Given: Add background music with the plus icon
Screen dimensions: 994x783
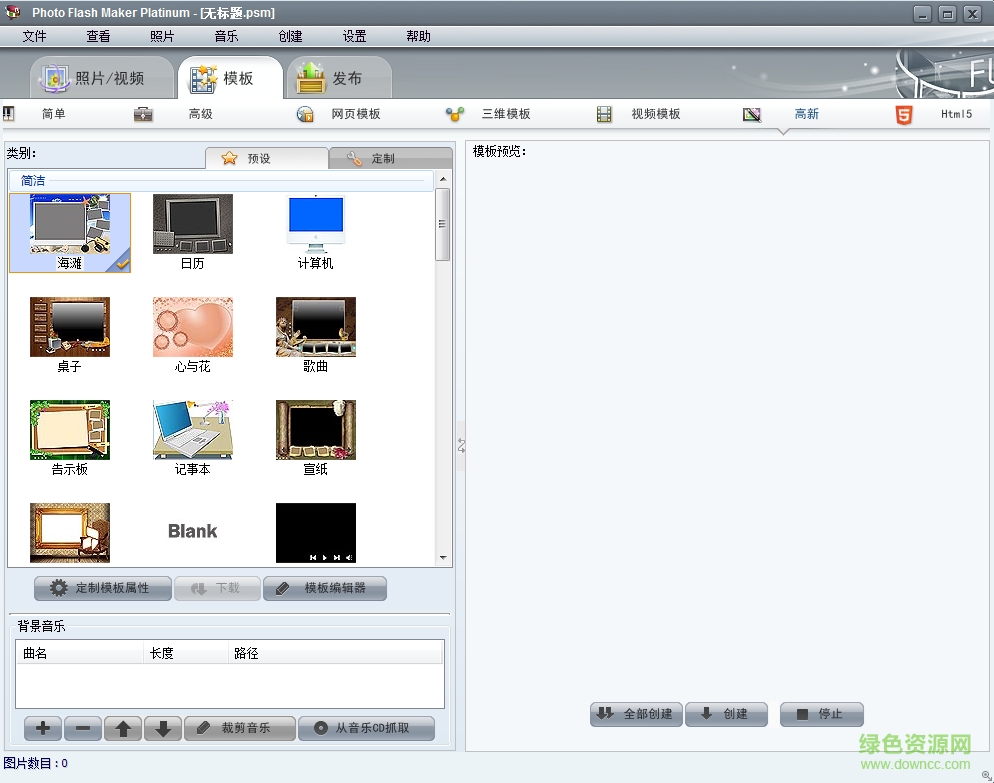Looking at the screenshot, I should pyautogui.click(x=42, y=729).
